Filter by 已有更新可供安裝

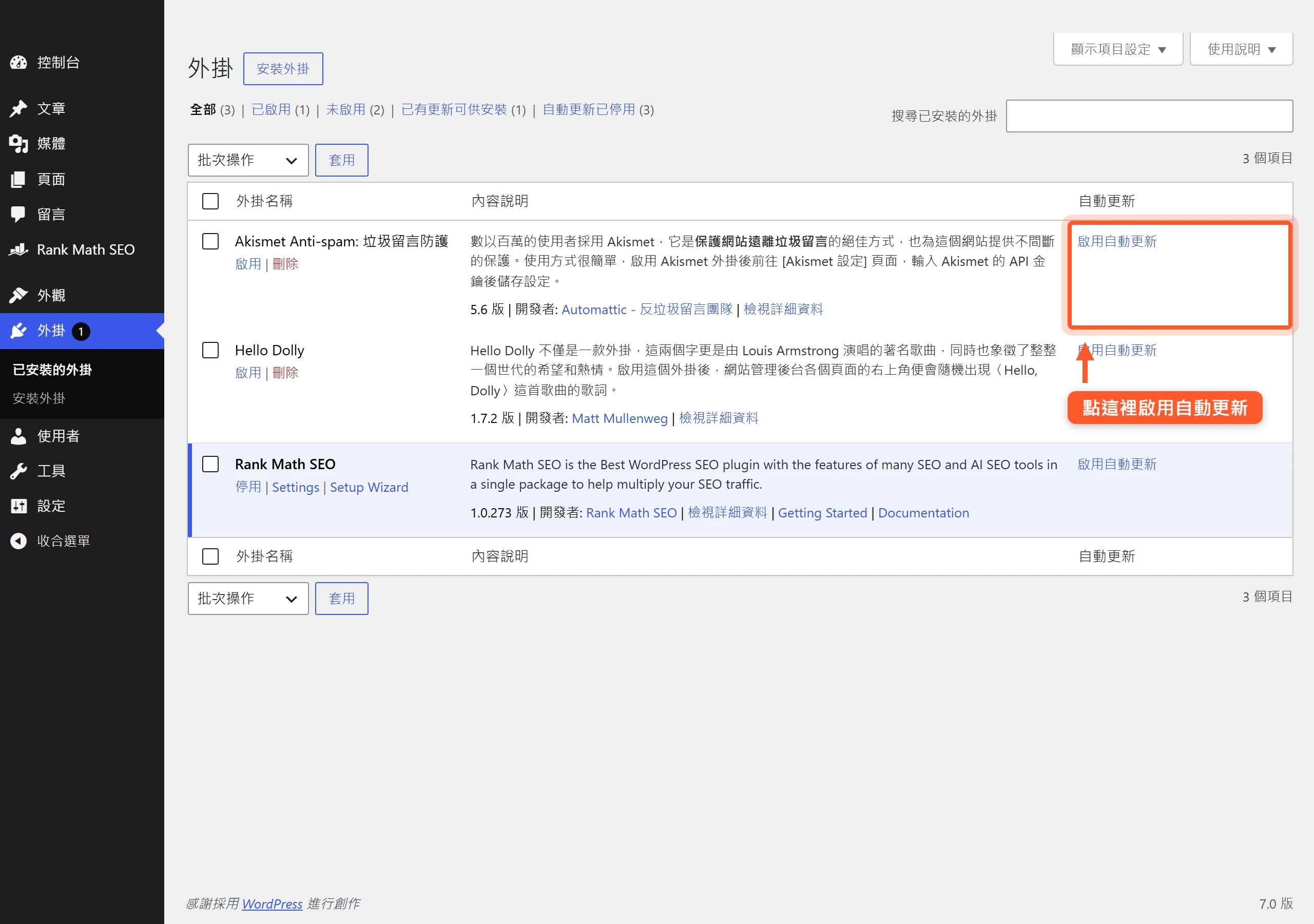point(454,109)
